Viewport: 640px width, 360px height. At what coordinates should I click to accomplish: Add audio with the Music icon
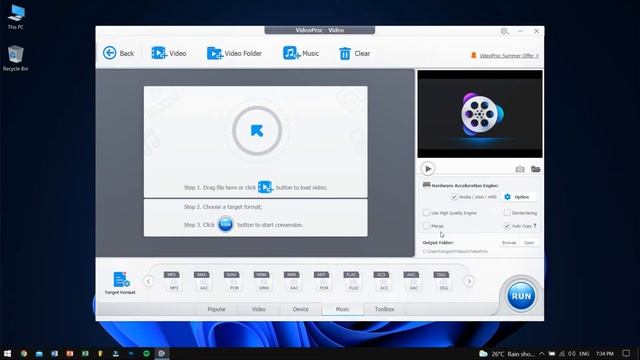point(291,53)
